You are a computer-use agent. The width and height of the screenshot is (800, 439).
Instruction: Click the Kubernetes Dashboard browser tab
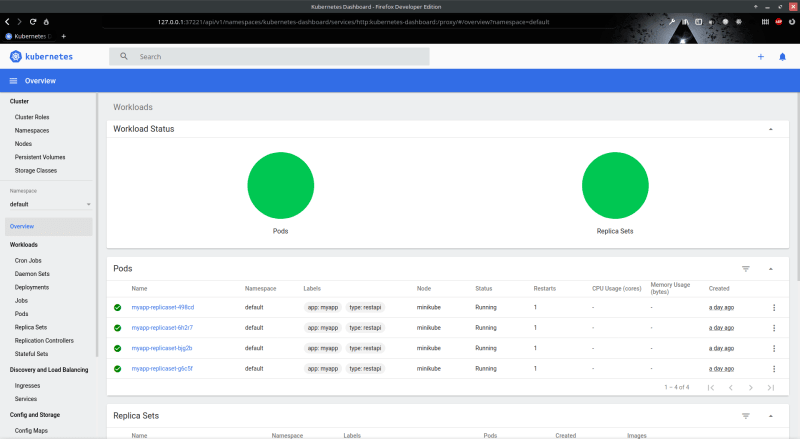click(x=30, y=36)
